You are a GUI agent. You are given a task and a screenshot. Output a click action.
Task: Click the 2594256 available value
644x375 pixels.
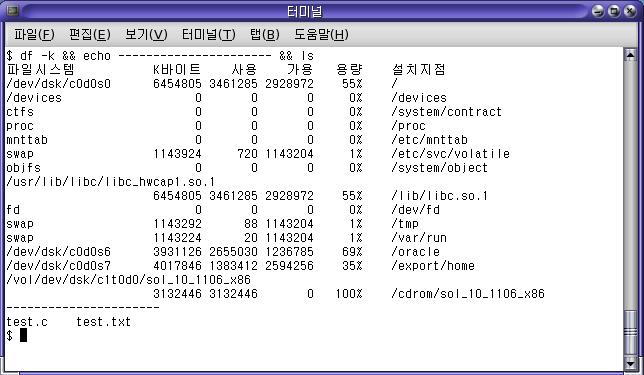tap(289, 265)
